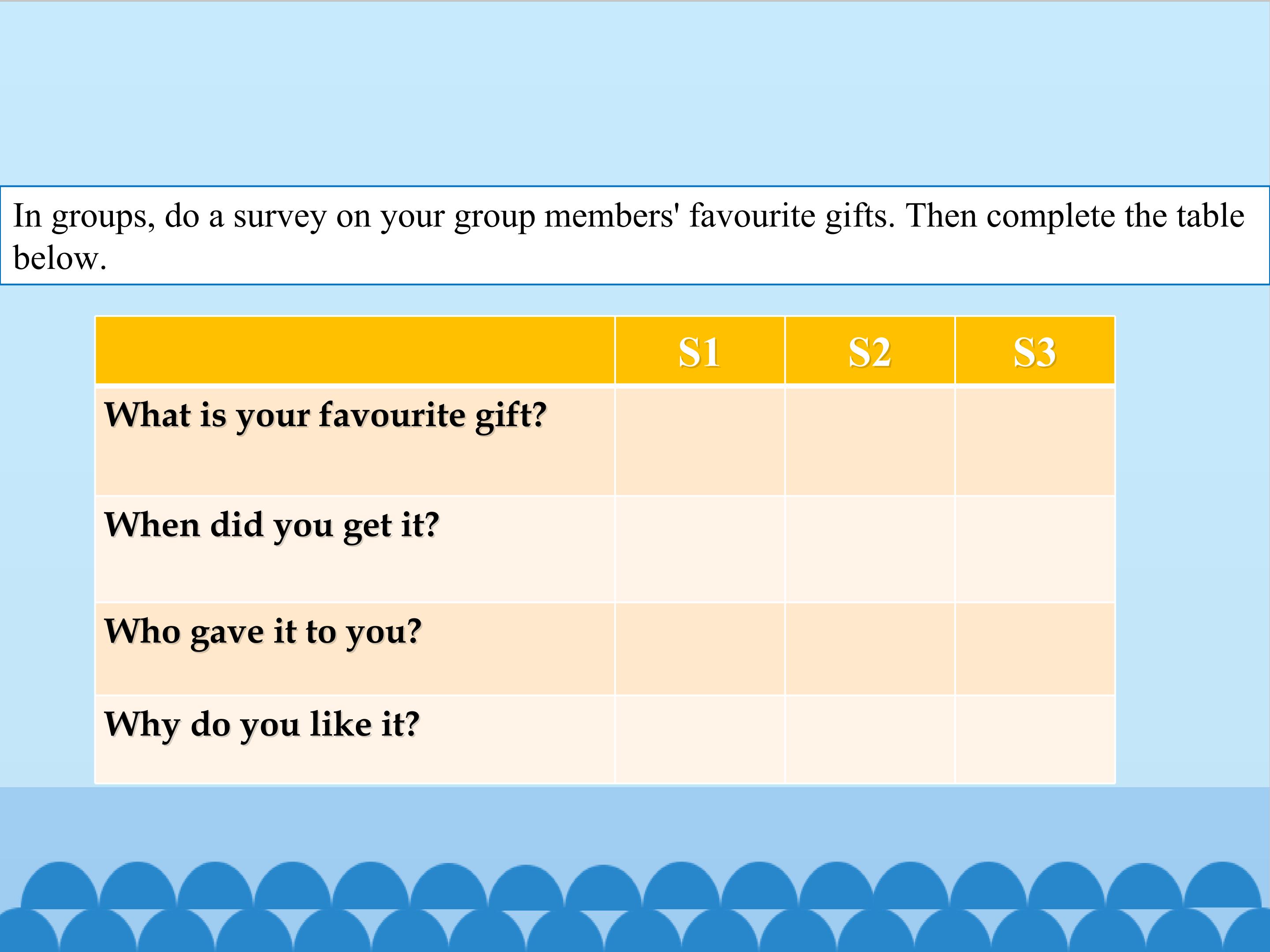Click S1 cell for "Who gave it to you?"
1270x952 pixels.
click(x=699, y=649)
